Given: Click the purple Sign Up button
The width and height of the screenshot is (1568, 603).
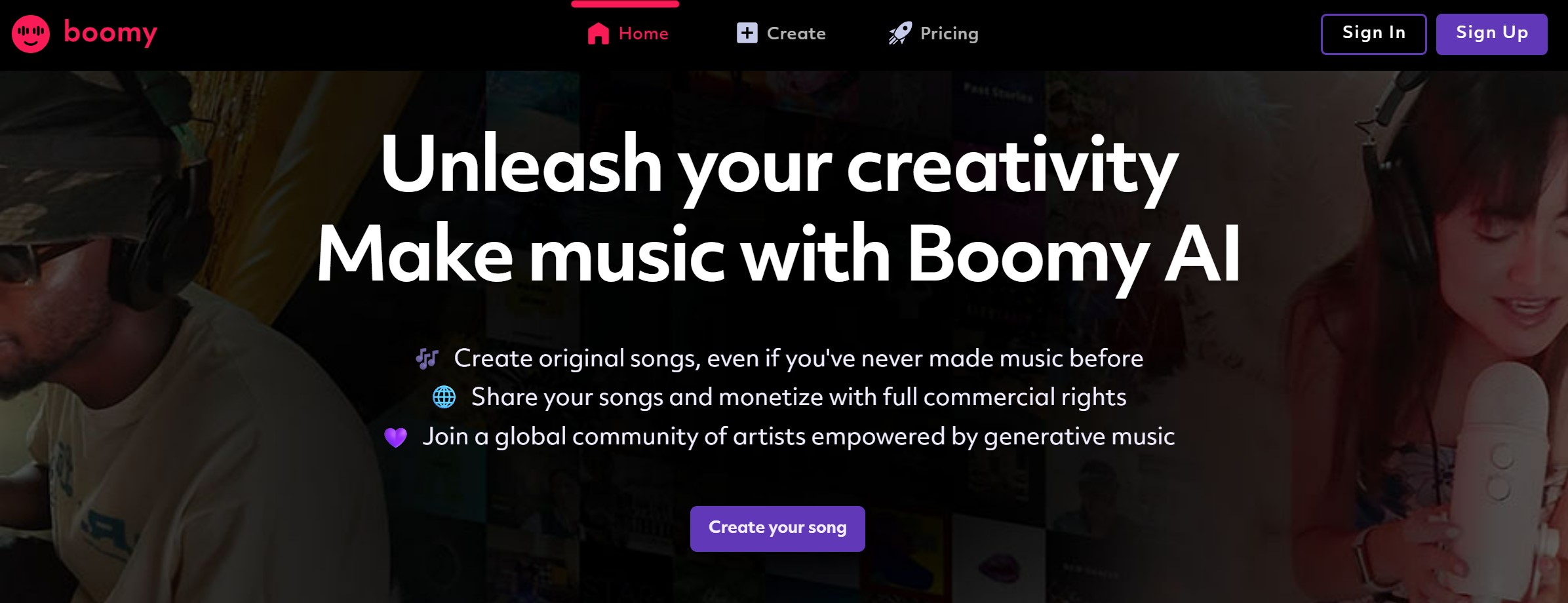Looking at the screenshot, I should (x=1491, y=33).
